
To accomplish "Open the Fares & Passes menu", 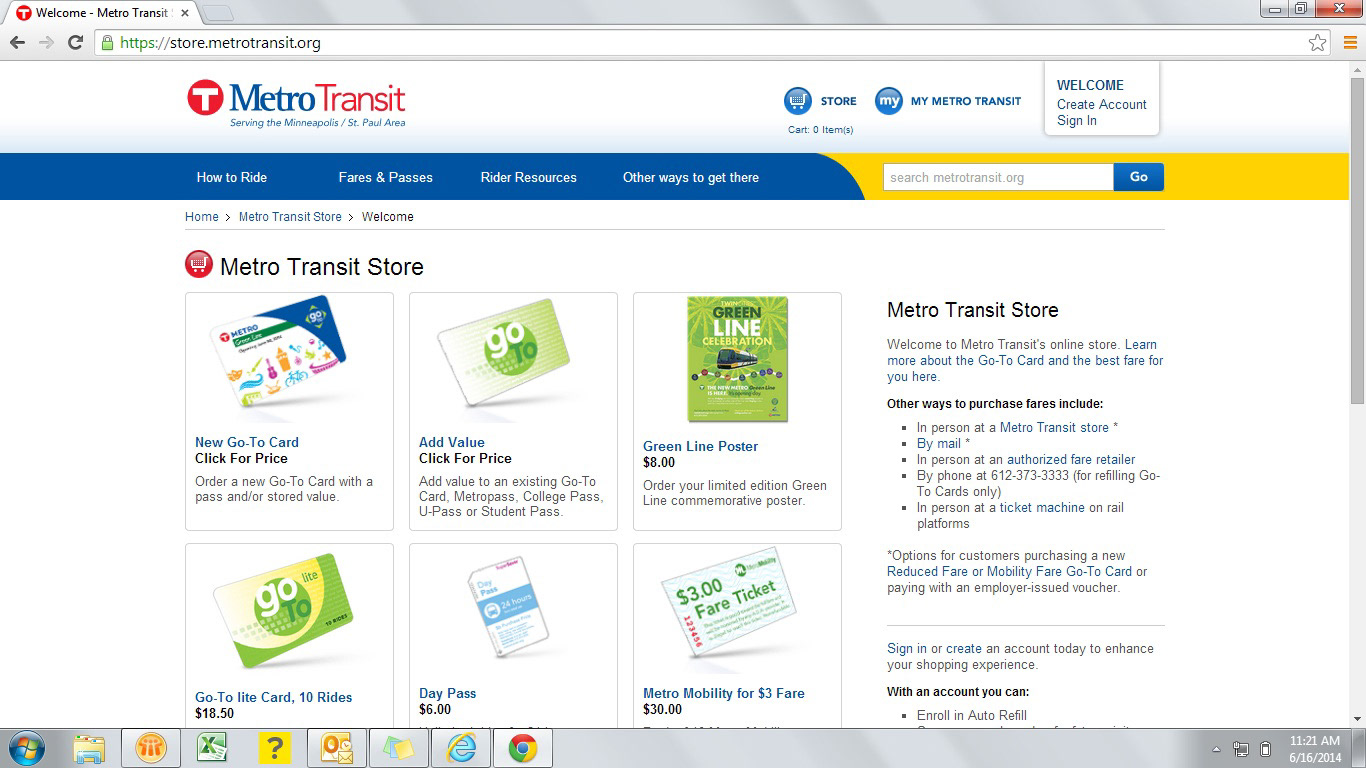I will [x=386, y=177].
